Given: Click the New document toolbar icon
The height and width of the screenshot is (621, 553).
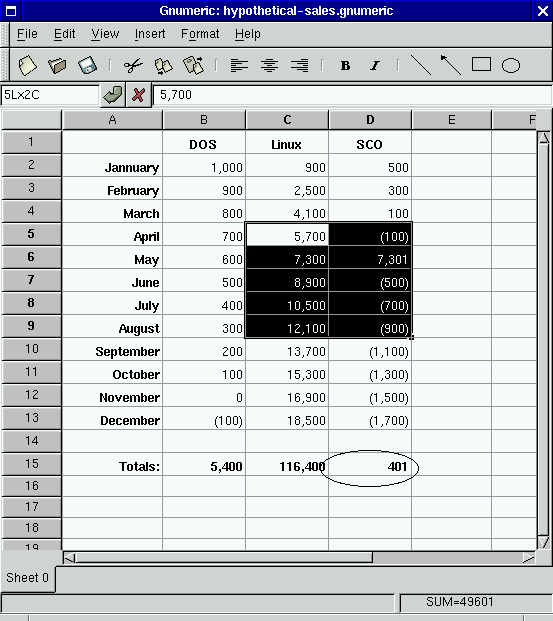Looking at the screenshot, I should coord(27,65).
